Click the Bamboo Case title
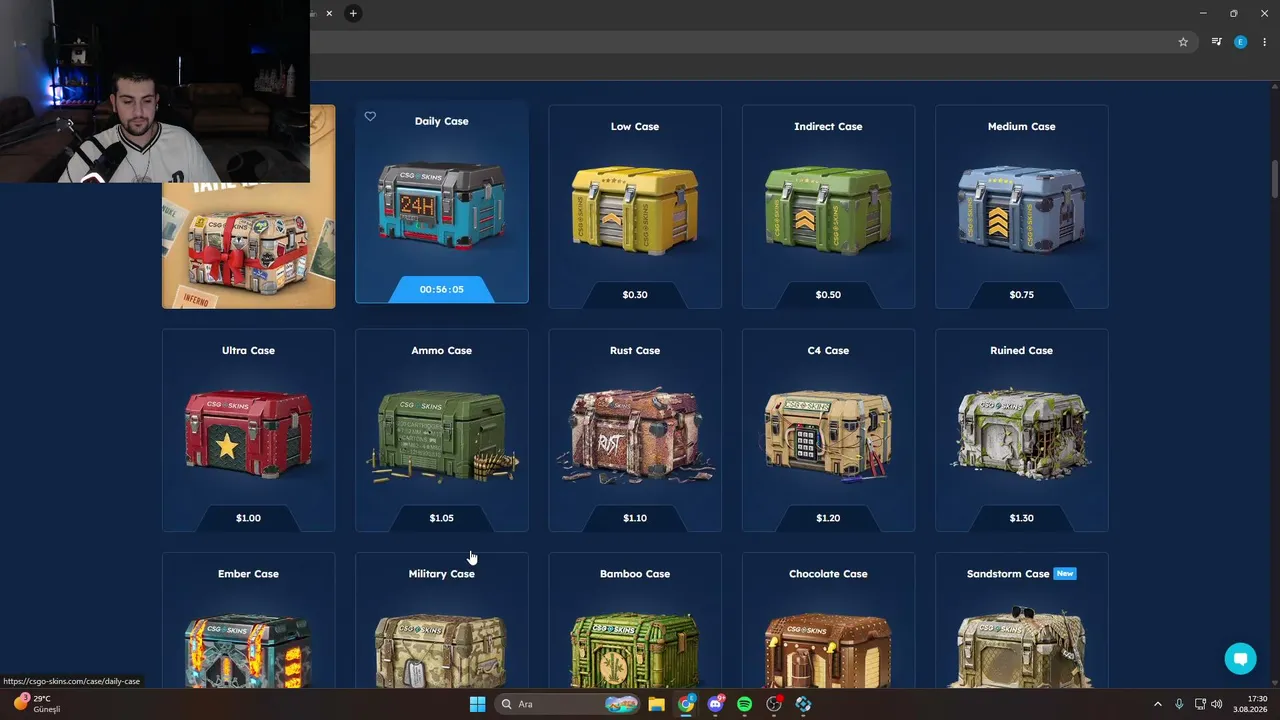The image size is (1280, 720). [x=635, y=574]
